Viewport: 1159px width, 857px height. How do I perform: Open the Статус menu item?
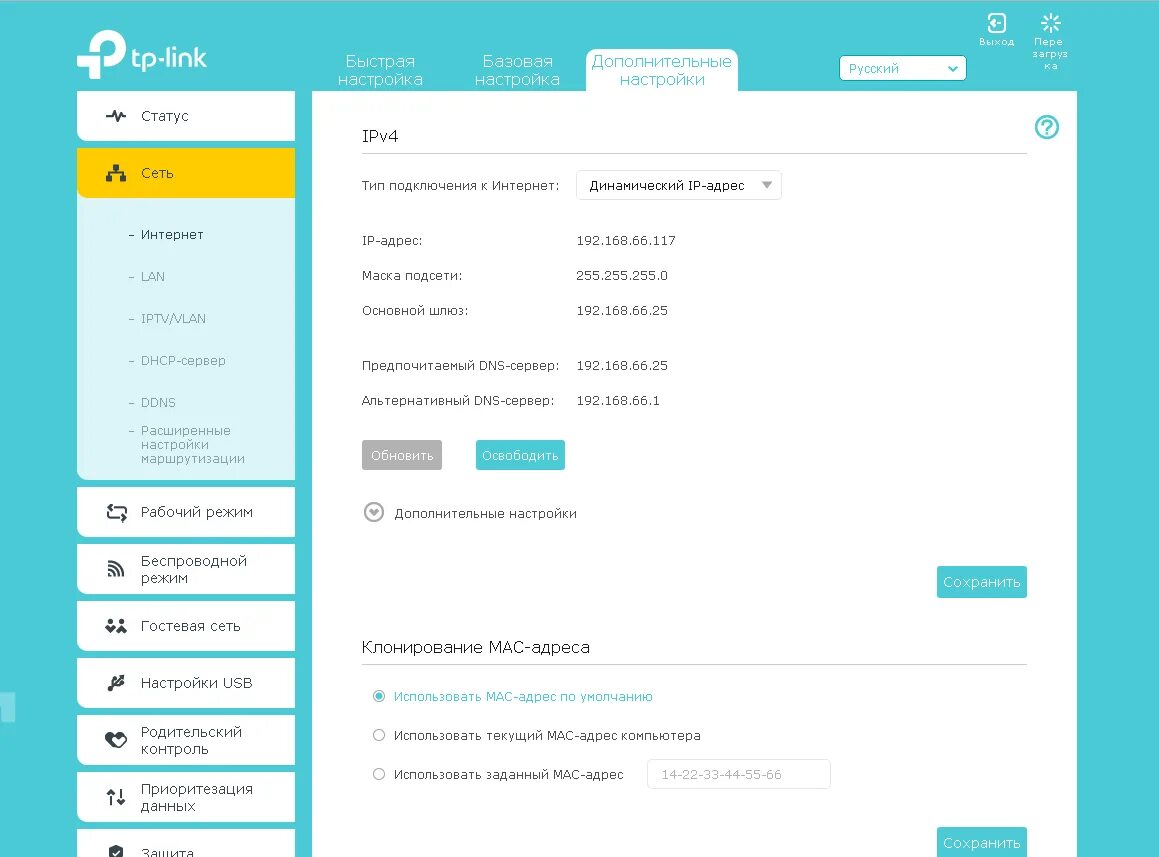(186, 115)
